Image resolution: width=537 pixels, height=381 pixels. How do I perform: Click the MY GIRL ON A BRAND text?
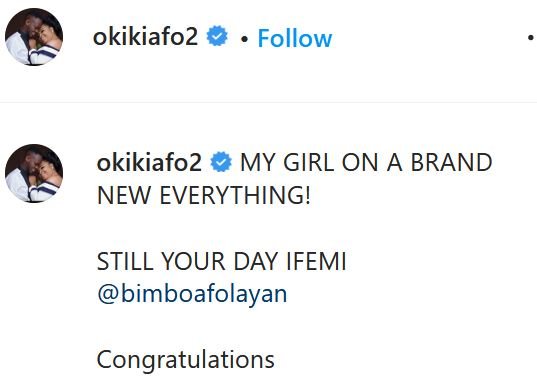(x=366, y=162)
